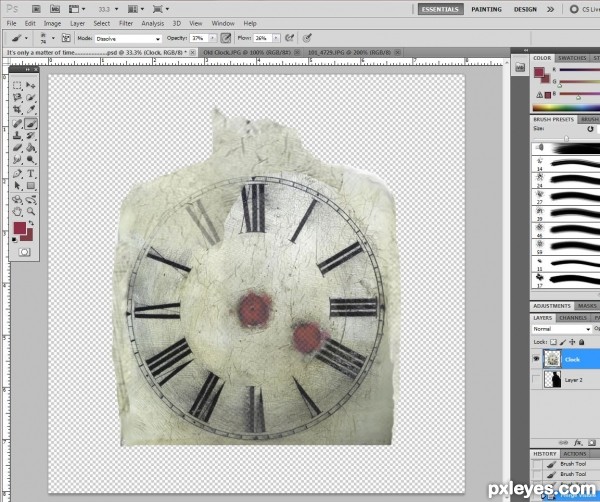600x502 pixels.
Task: Swap foreground and background colors
Action: 31,223
